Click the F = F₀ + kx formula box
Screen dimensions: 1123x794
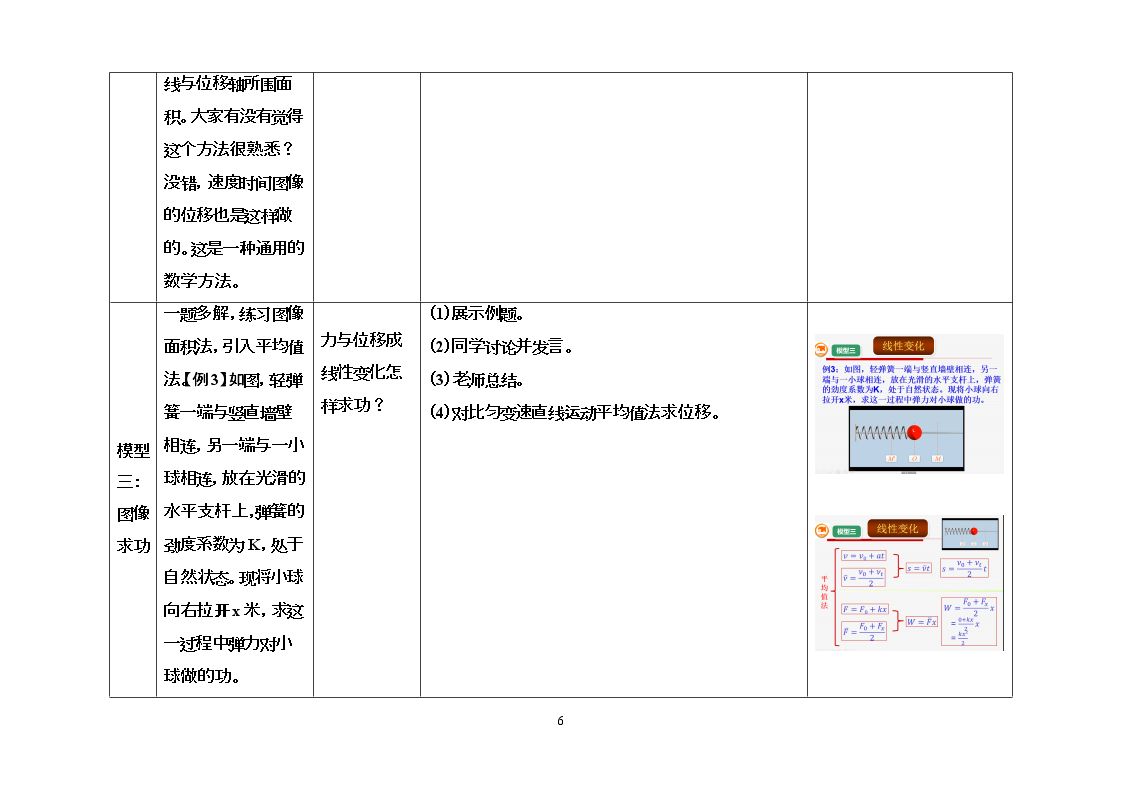click(864, 609)
